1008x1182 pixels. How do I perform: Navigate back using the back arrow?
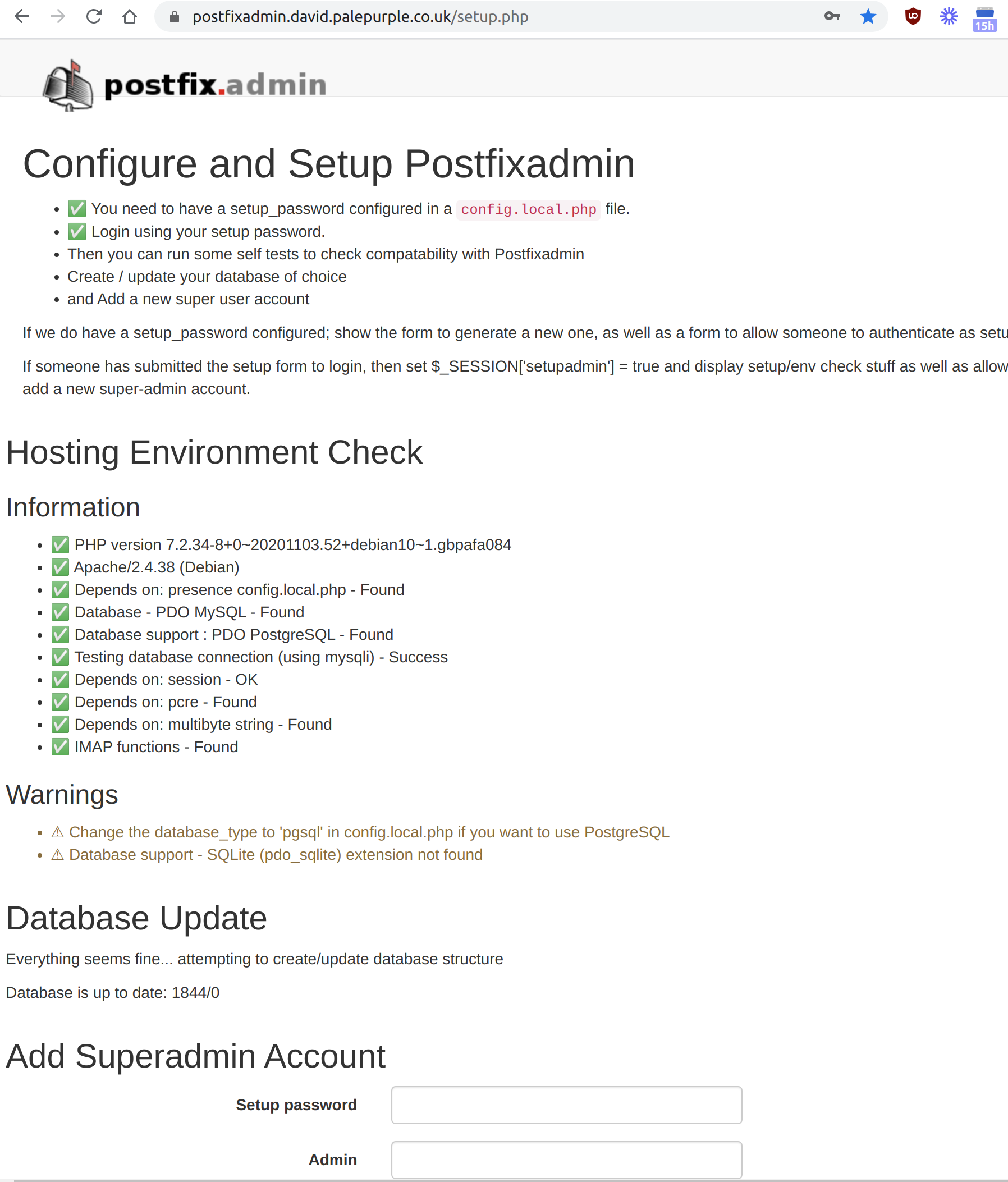click(22, 16)
